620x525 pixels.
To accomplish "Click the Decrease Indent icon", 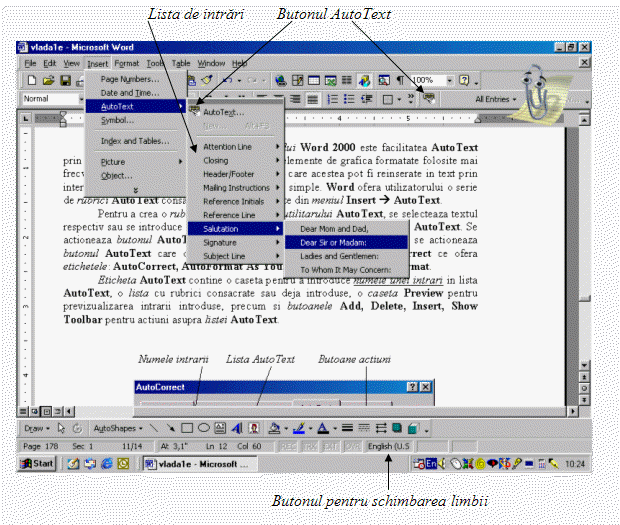I will point(367,99).
